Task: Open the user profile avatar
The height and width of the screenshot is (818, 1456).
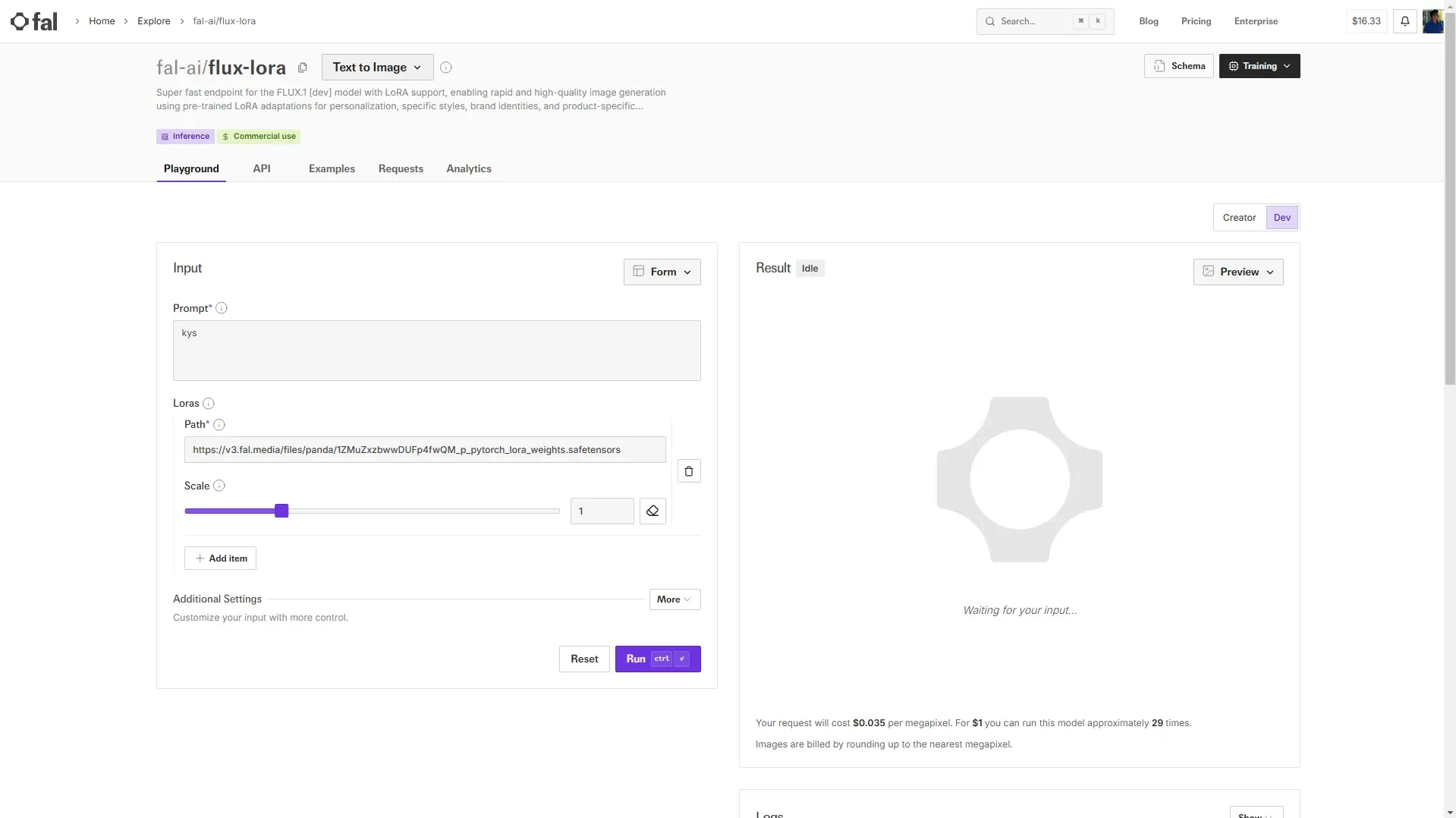Action: click(1432, 21)
